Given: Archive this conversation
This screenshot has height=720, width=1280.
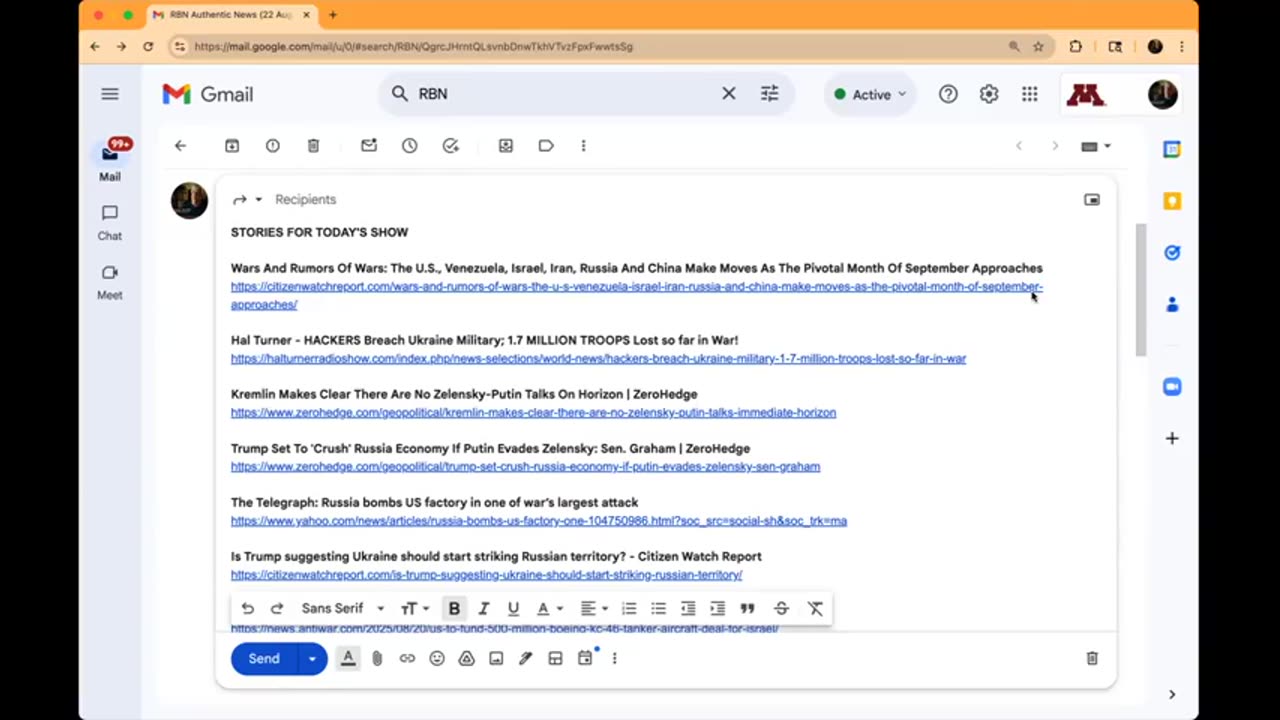Looking at the screenshot, I should tap(232, 146).
